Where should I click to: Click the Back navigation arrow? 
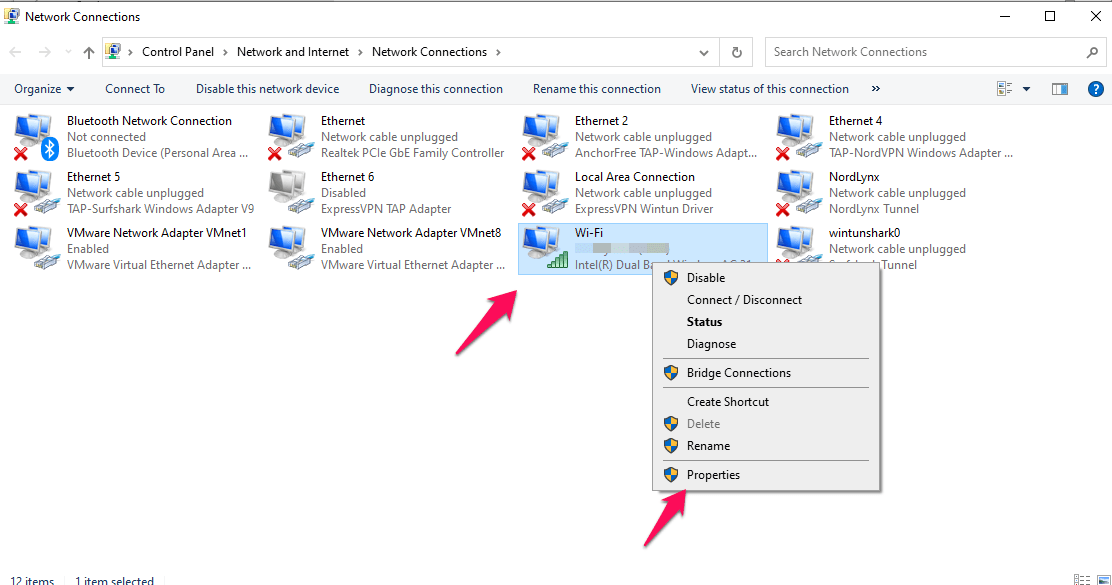tap(16, 52)
